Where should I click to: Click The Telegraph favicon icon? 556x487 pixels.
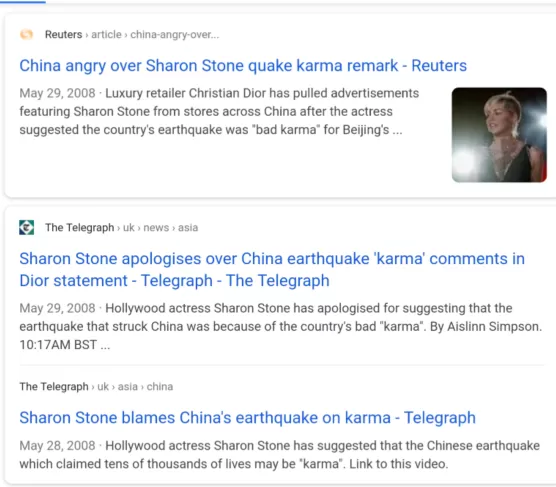(26, 227)
